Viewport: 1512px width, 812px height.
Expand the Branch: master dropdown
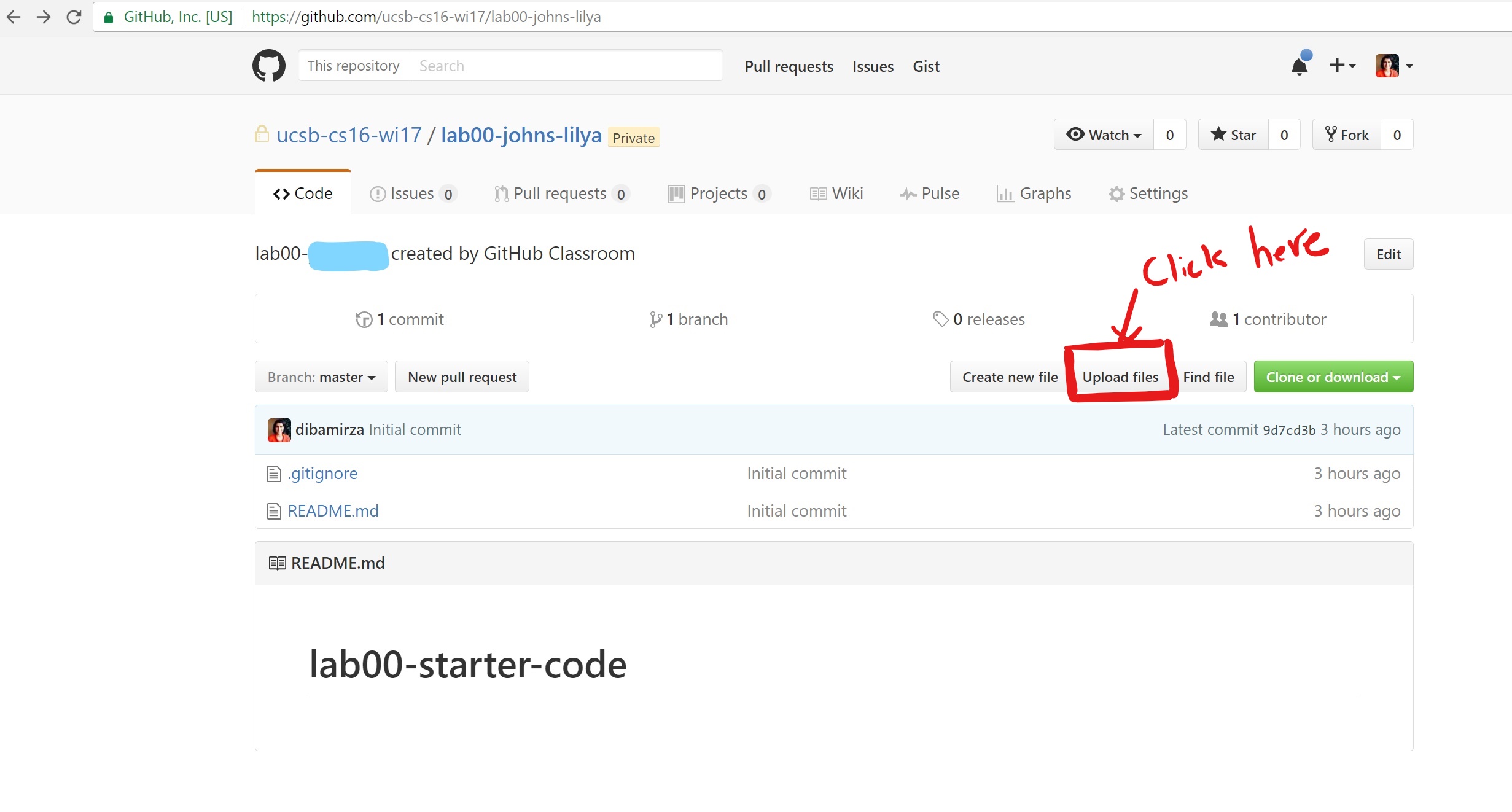tap(321, 377)
